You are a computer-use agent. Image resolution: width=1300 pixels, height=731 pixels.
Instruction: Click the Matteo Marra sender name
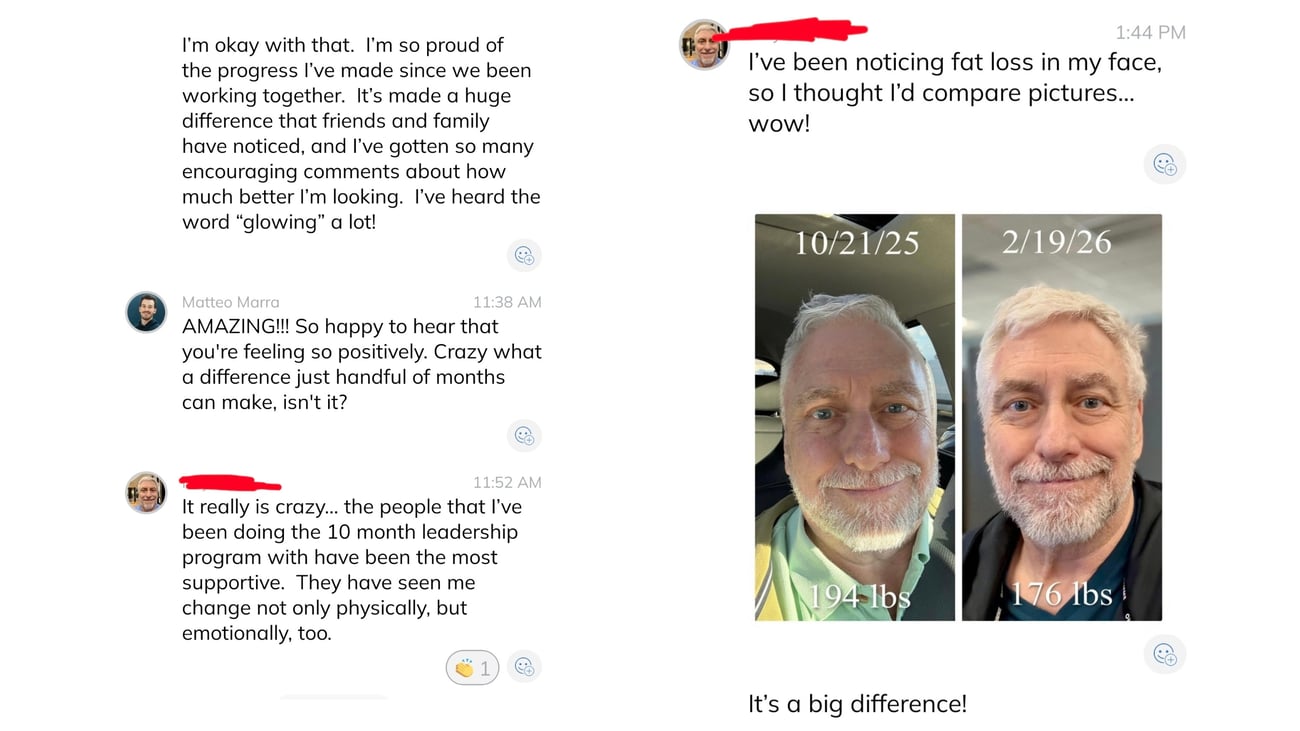coord(230,302)
